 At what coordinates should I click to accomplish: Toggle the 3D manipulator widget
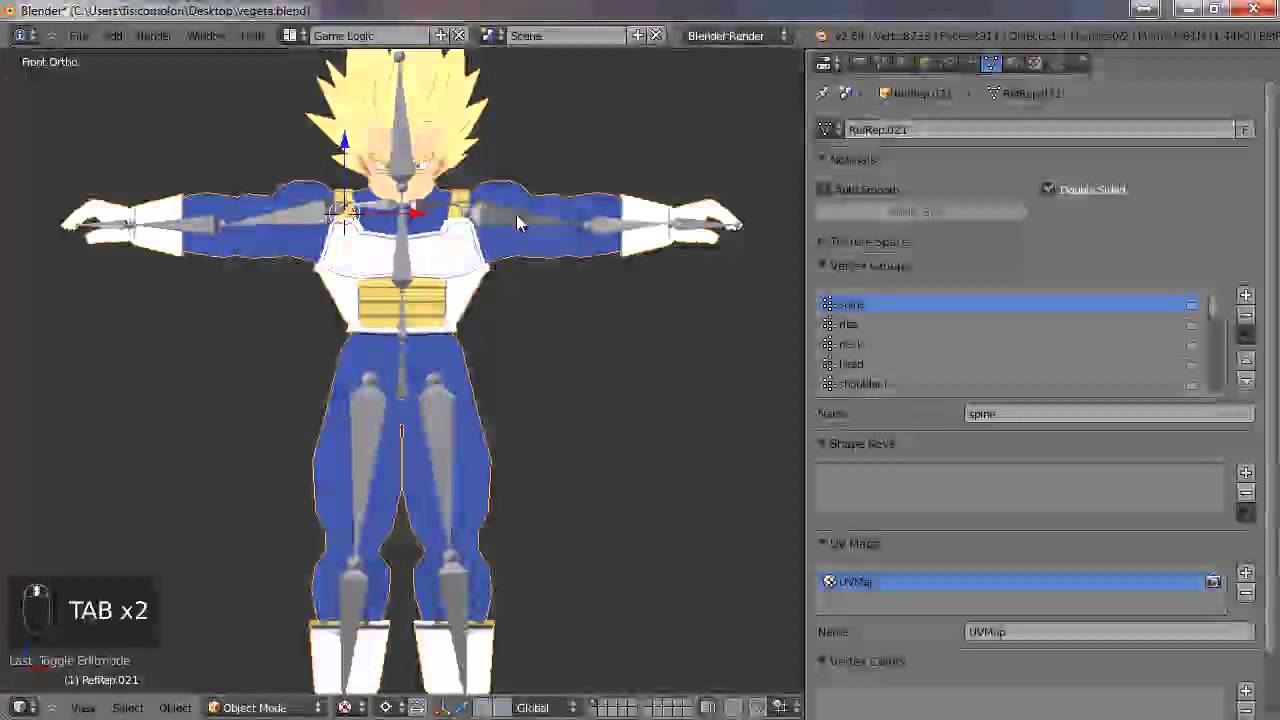(x=443, y=708)
